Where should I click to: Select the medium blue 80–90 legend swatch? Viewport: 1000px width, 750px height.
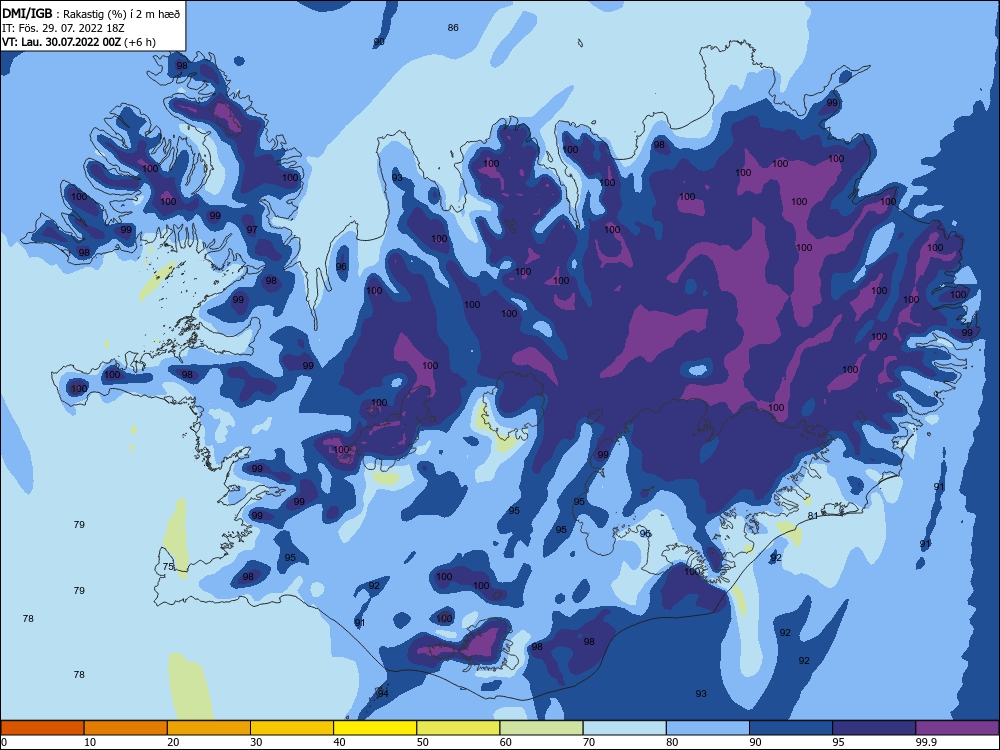coord(708,728)
